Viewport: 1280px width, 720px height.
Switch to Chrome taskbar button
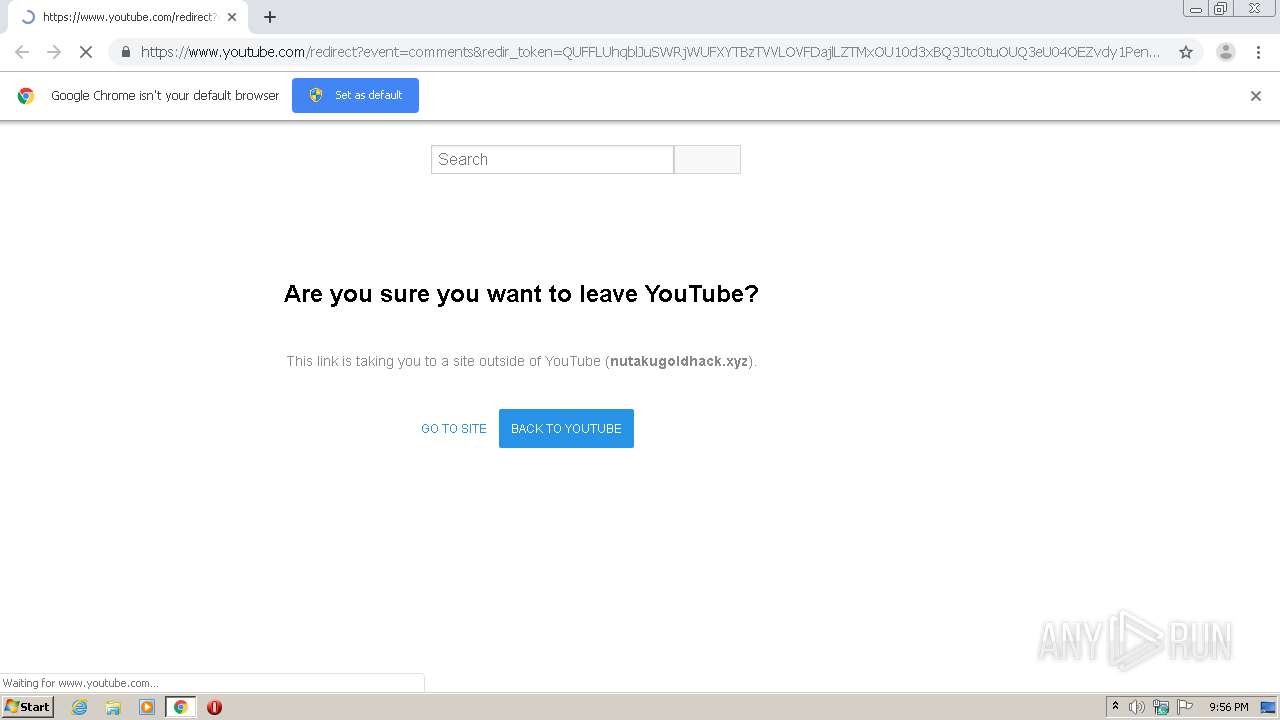point(180,707)
